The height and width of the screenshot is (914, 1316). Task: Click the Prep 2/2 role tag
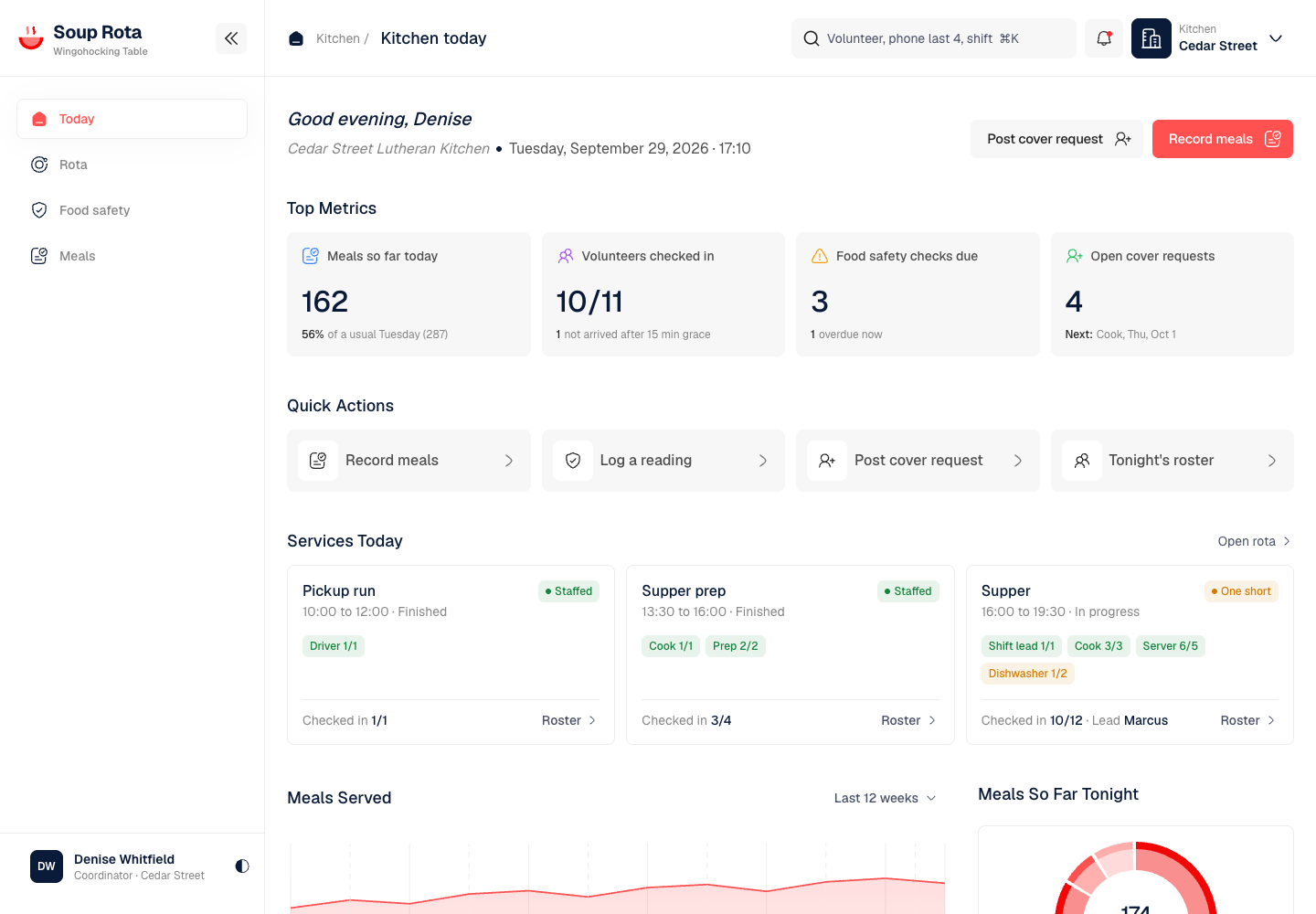[736, 646]
